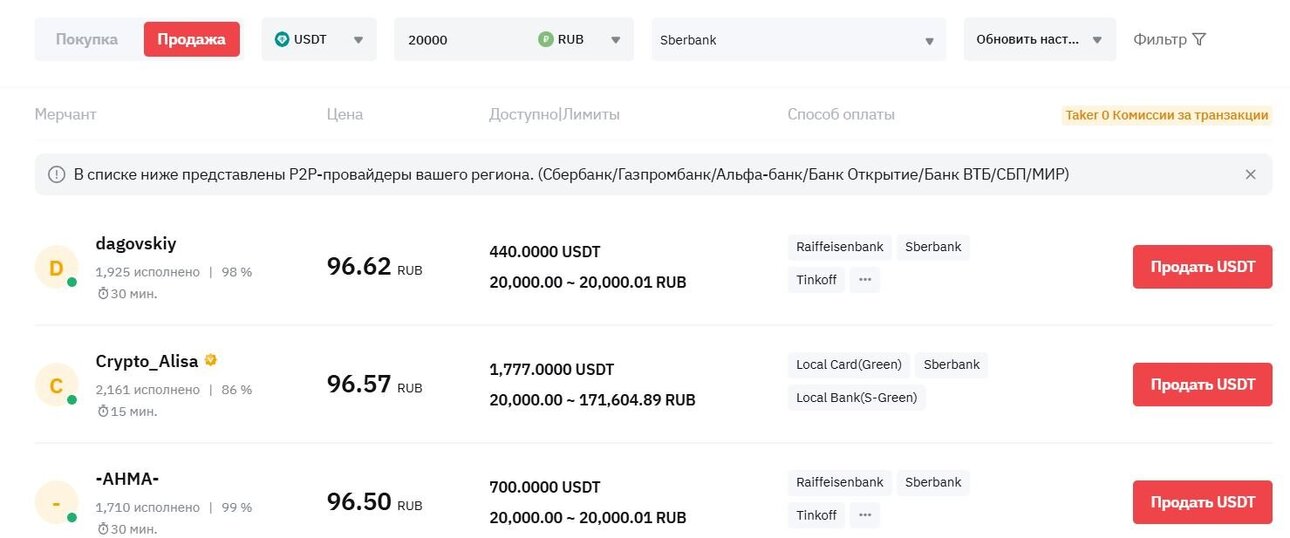Sell USDT to Crypto_Alisa

pyautogui.click(x=1202, y=384)
